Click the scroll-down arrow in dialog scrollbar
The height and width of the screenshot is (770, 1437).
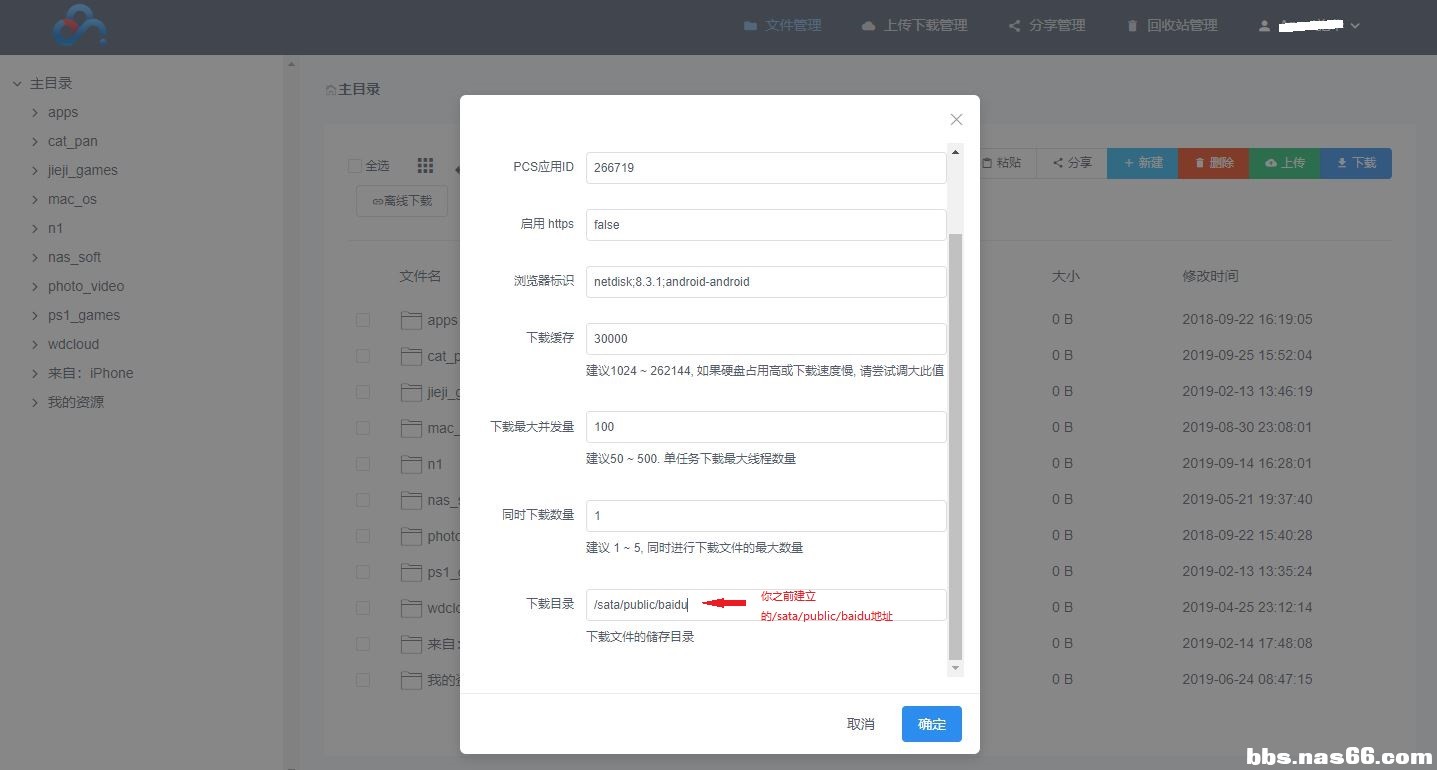(955, 667)
